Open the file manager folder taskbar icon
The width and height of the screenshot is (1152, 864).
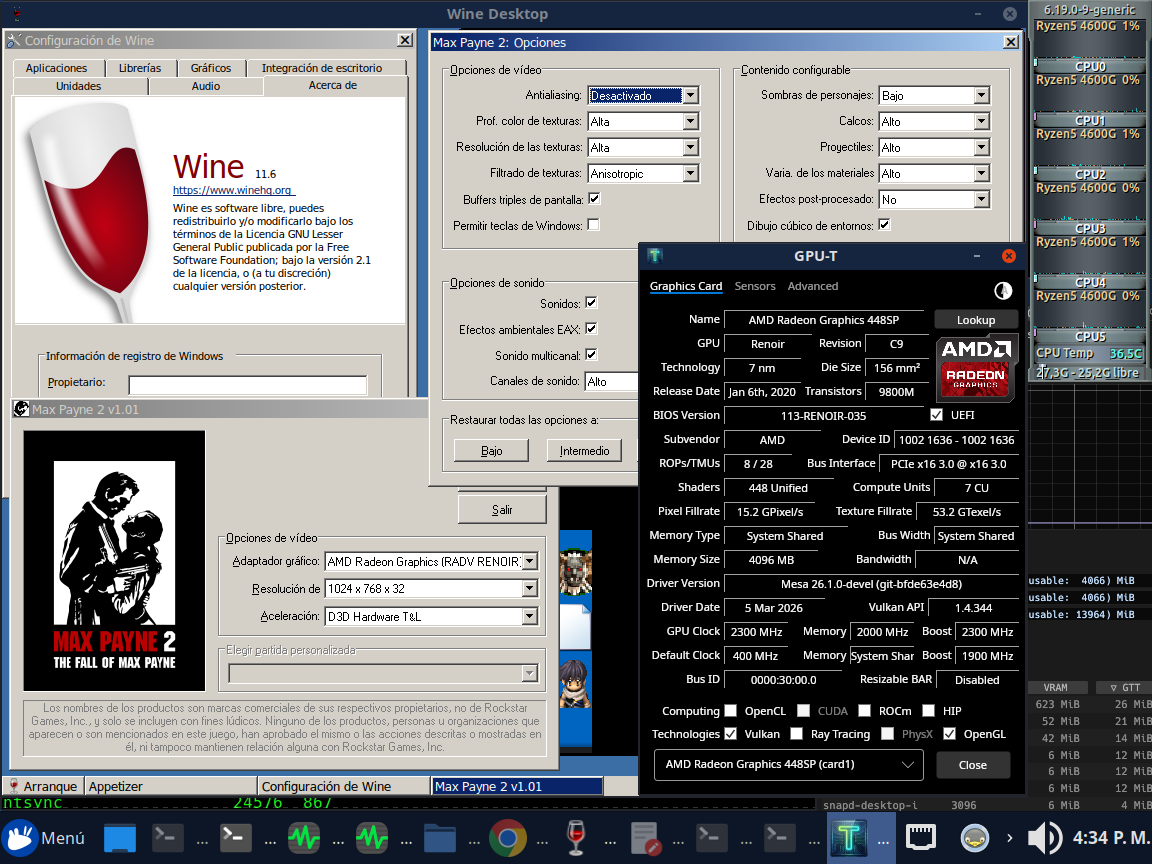[x=439, y=838]
